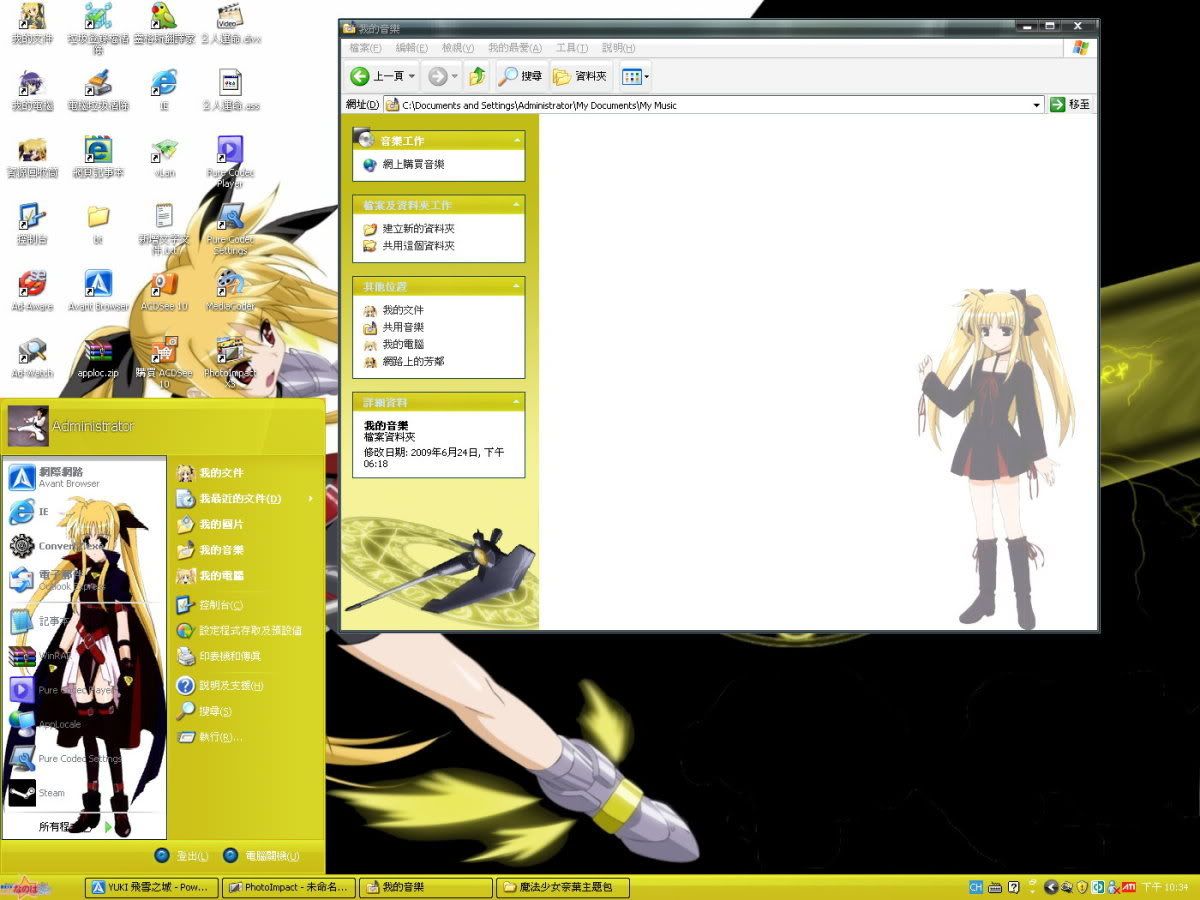The height and width of the screenshot is (900, 1200).
Task: Expand the address bar dropdown list
Action: (1037, 105)
